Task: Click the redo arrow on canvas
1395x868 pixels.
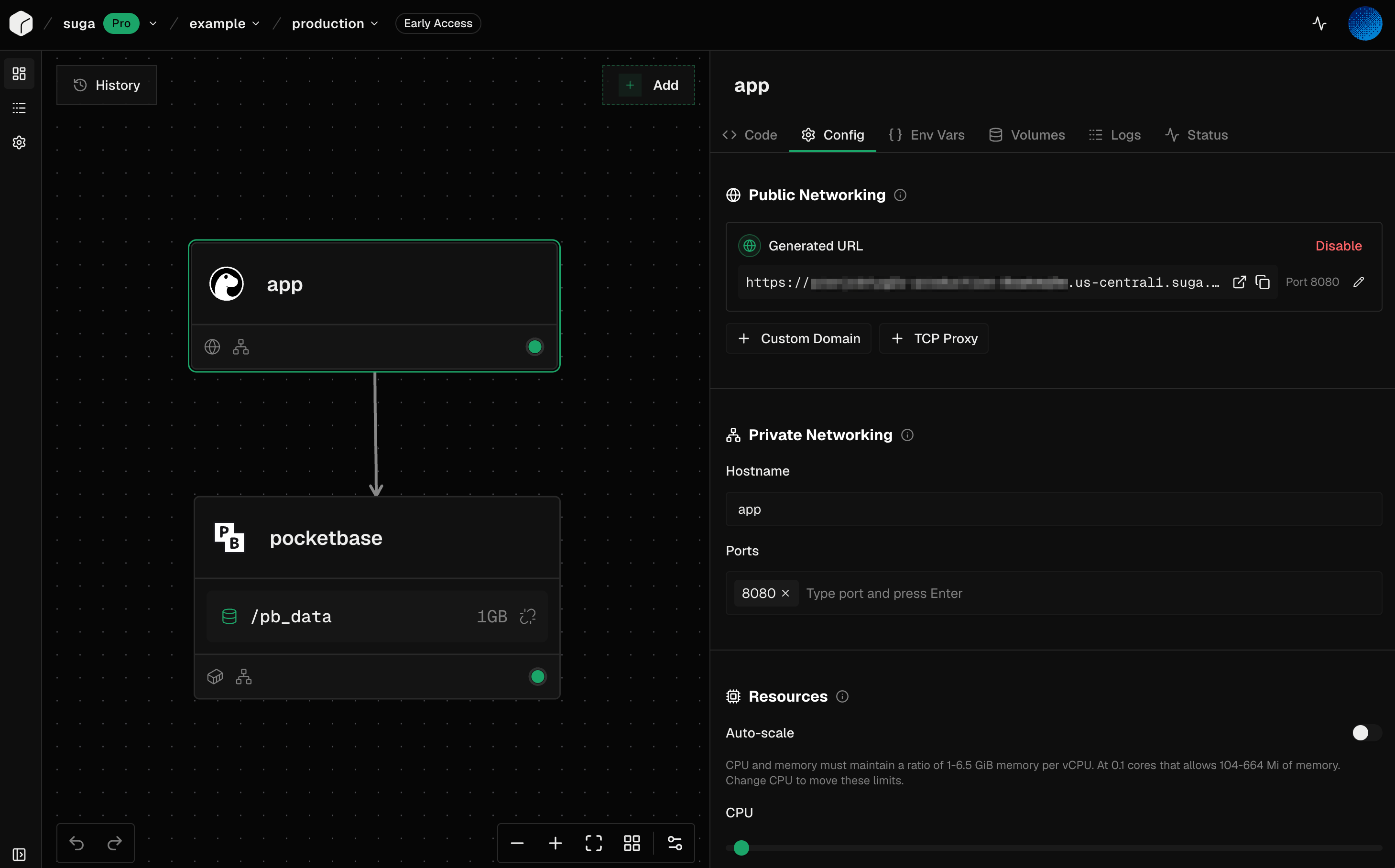Action: click(115, 843)
